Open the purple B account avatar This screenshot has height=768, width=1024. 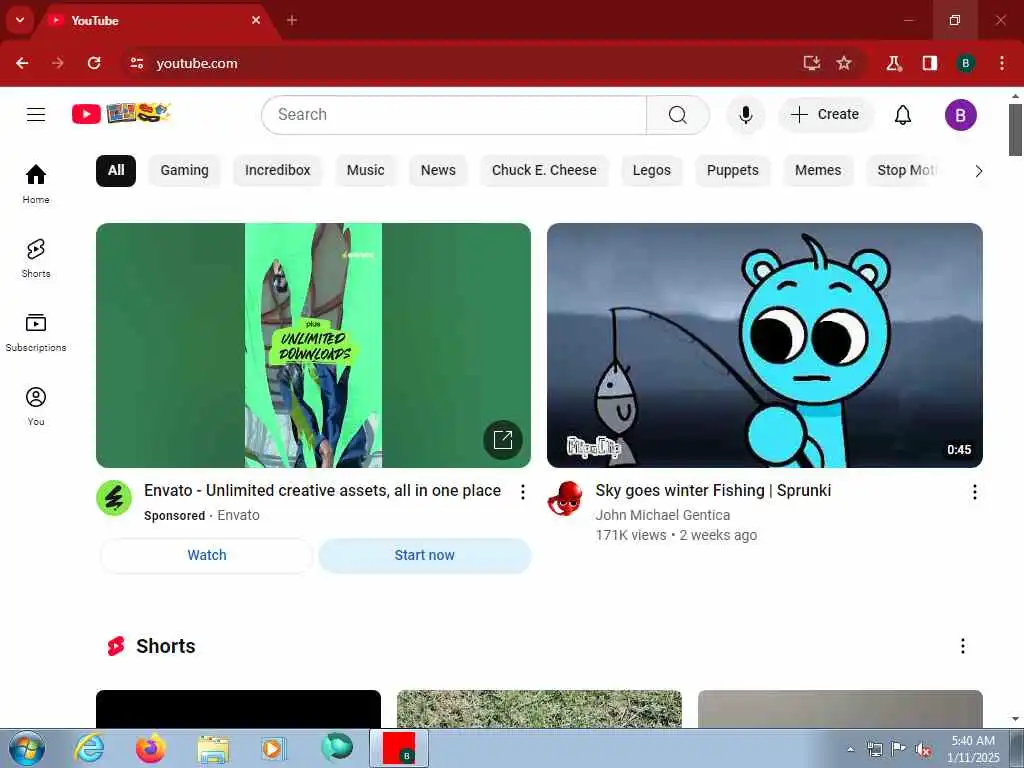click(x=961, y=115)
